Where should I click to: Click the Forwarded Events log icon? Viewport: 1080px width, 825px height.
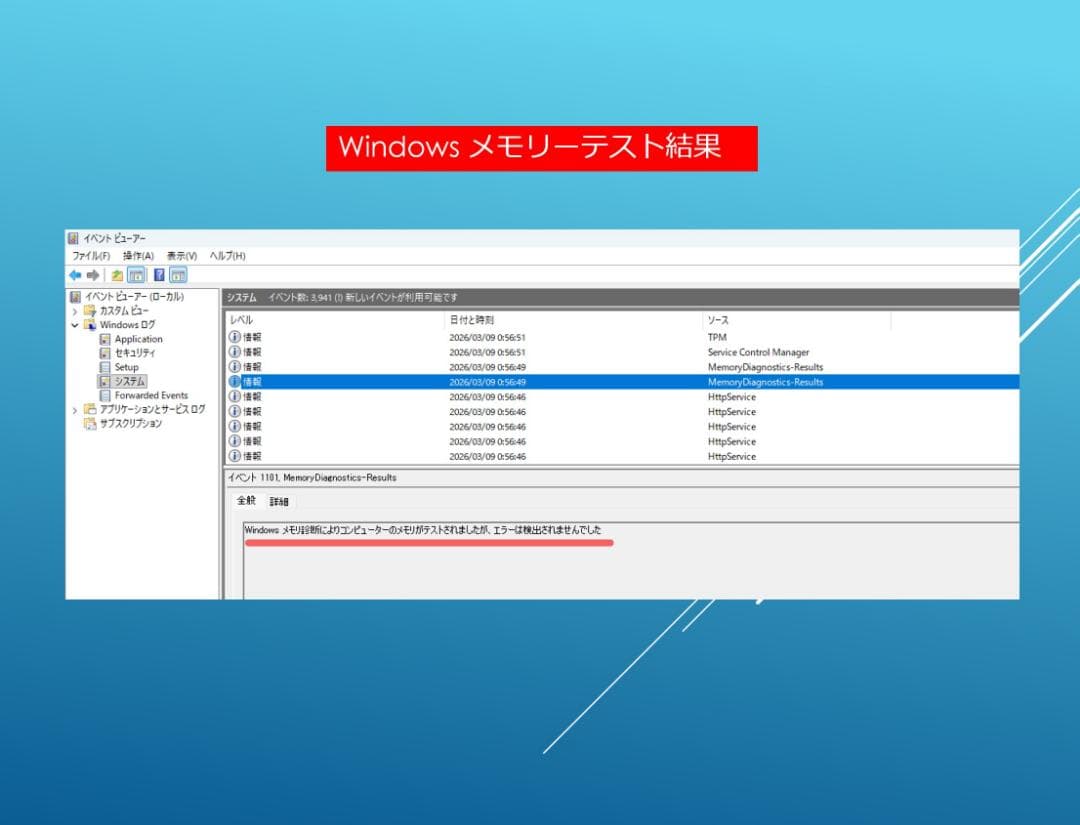(105, 395)
